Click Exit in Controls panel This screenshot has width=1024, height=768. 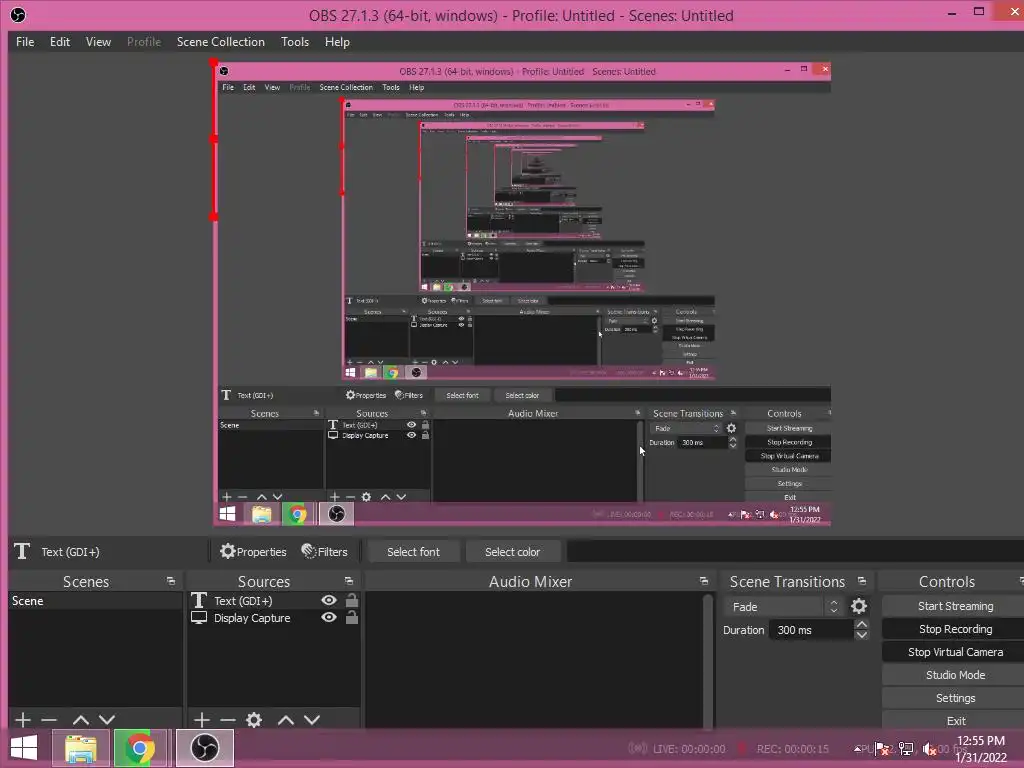[955, 720]
